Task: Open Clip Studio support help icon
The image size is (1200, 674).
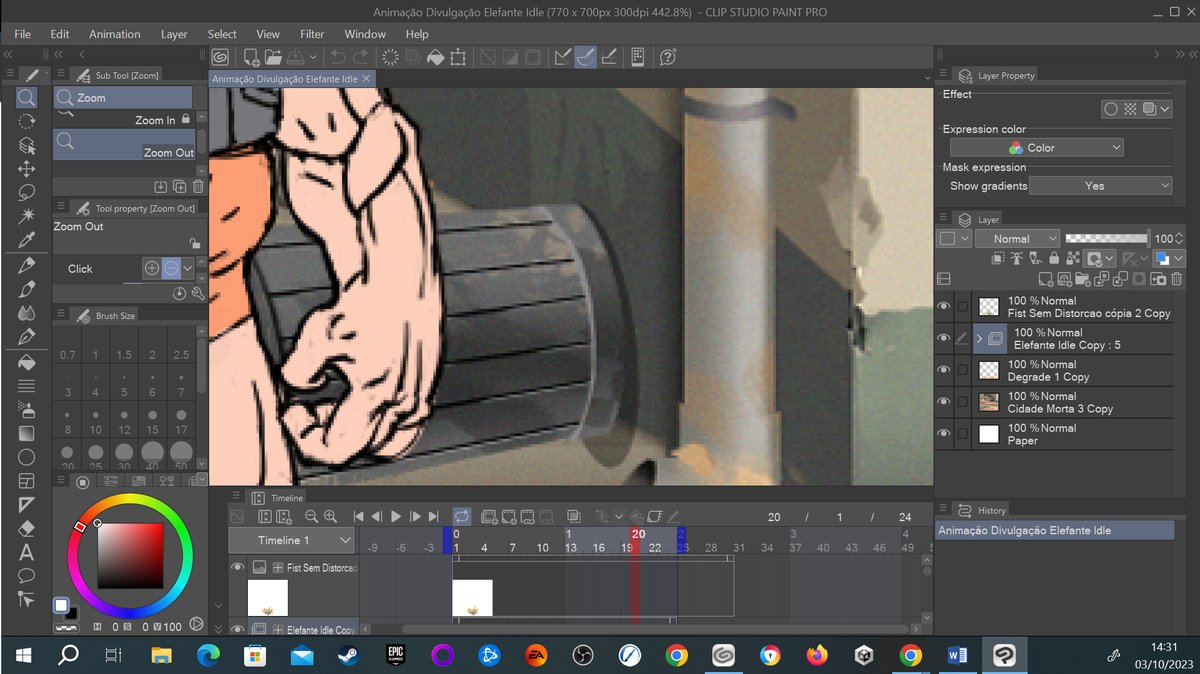Action: (x=668, y=57)
